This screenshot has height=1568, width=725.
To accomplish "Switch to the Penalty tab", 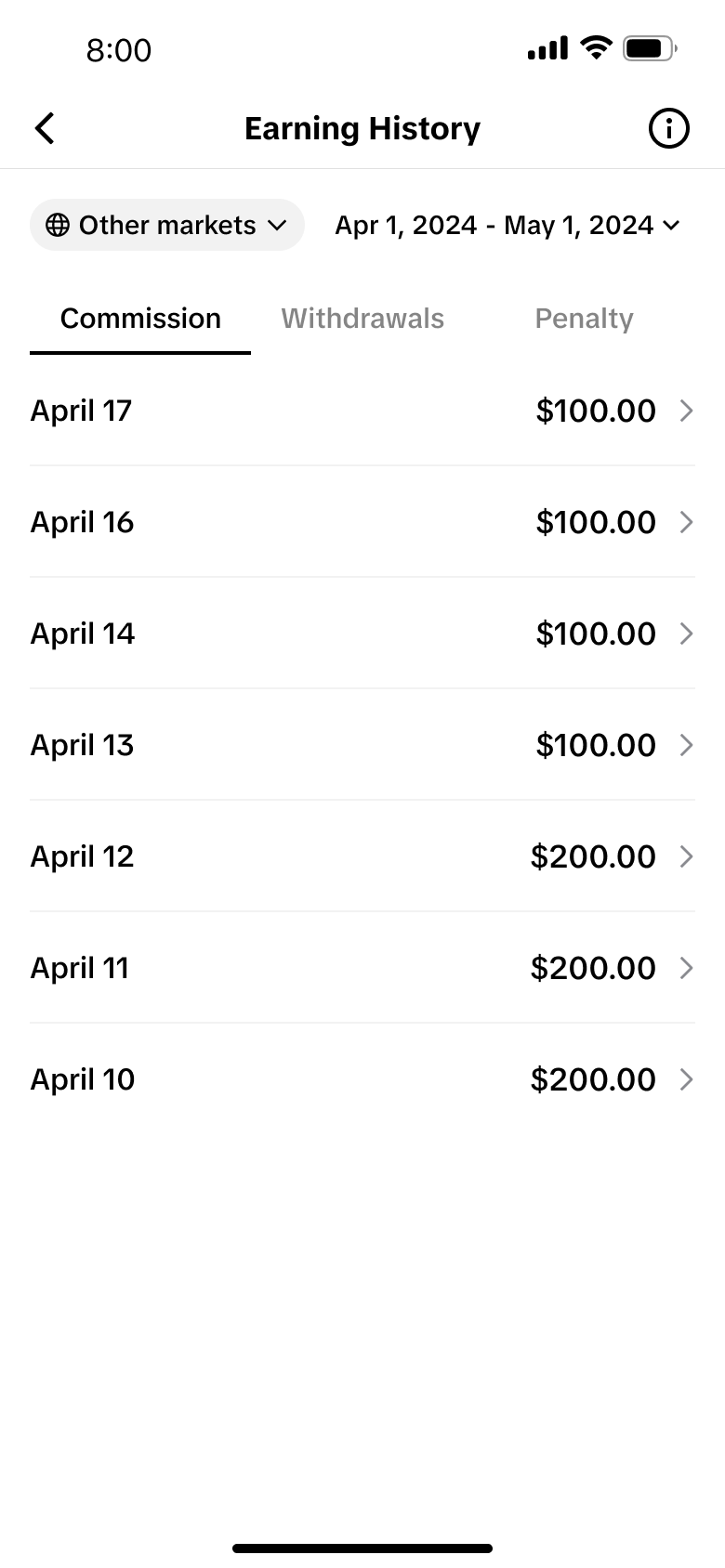I will click(x=584, y=319).
